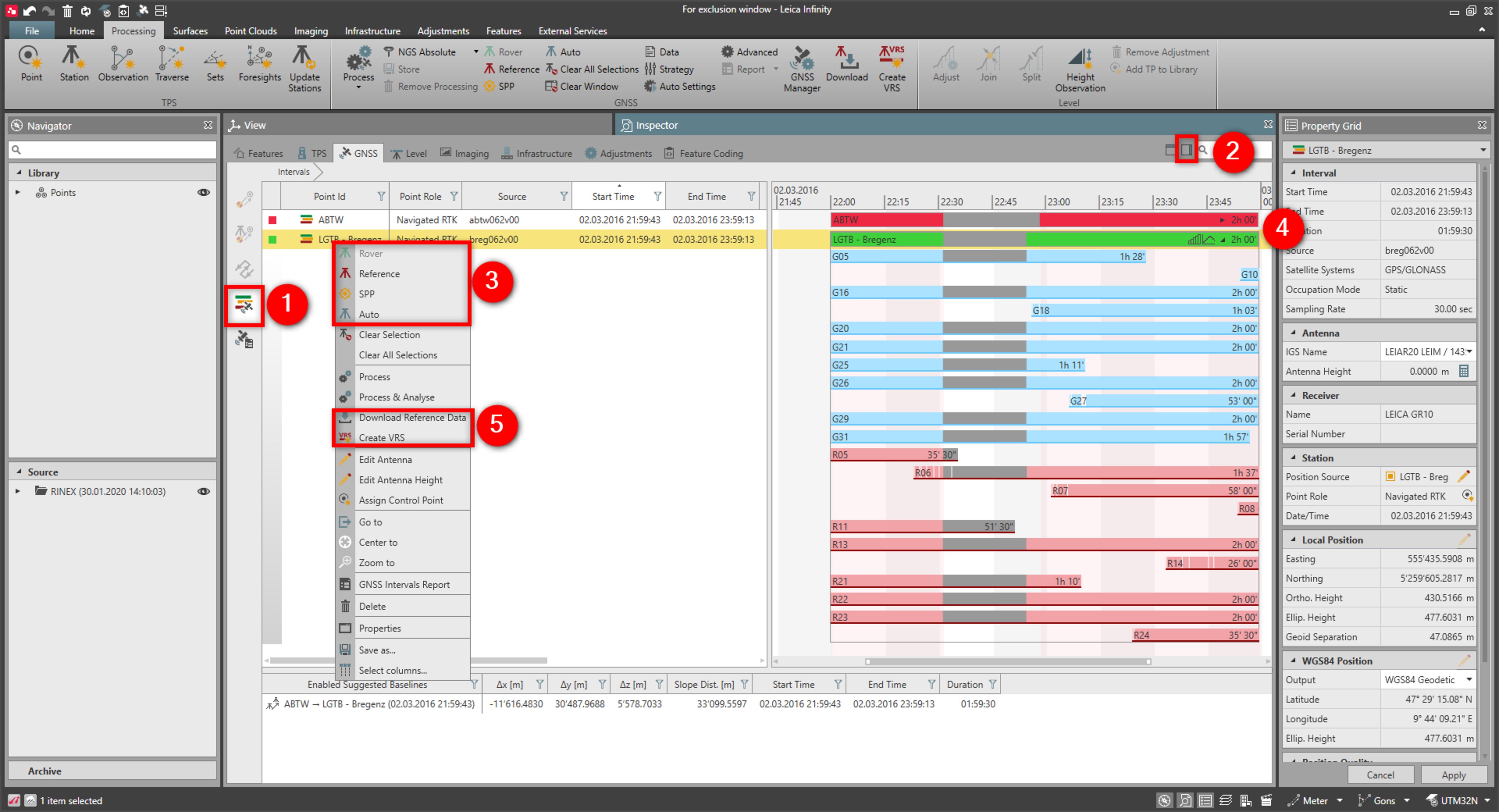Open the WGS84 Geodetic output dropdown
1499x812 pixels.
(x=1469, y=679)
